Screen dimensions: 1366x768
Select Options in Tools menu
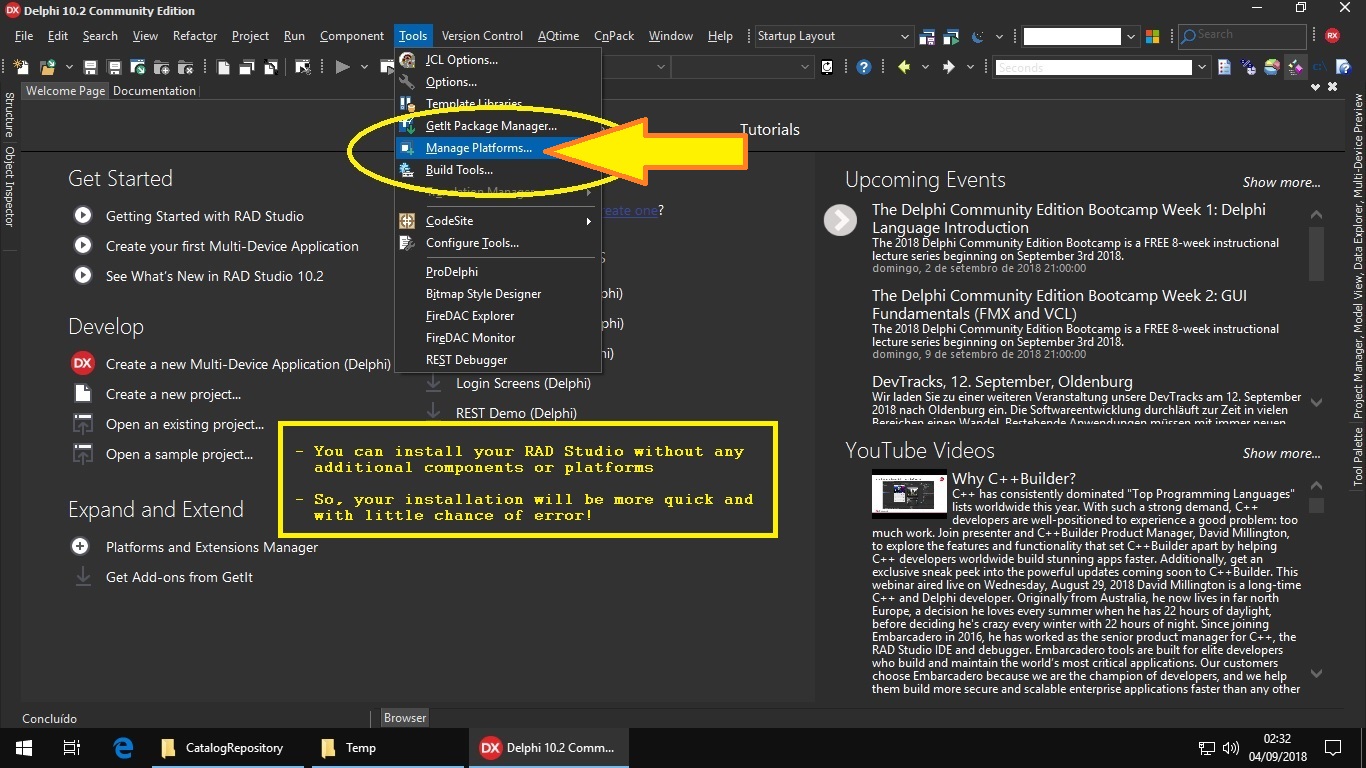click(x=498, y=82)
